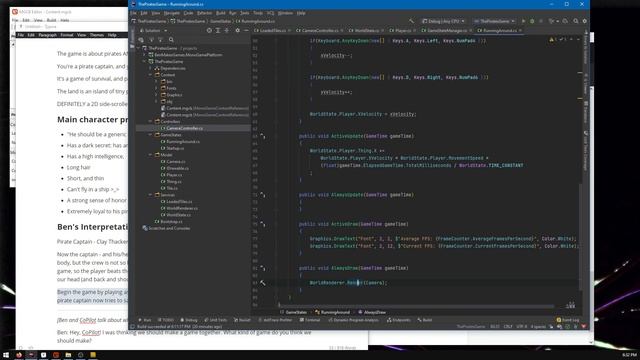
Task: Open the Unit Tests tool window button
Action: [216, 320]
